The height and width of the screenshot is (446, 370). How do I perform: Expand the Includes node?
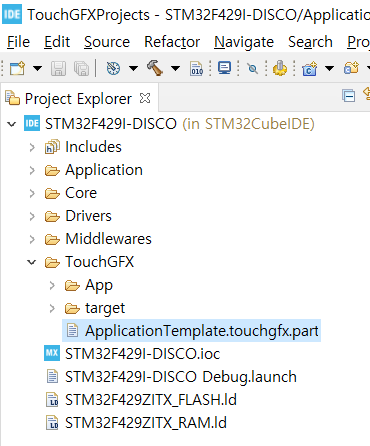point(32,147)
